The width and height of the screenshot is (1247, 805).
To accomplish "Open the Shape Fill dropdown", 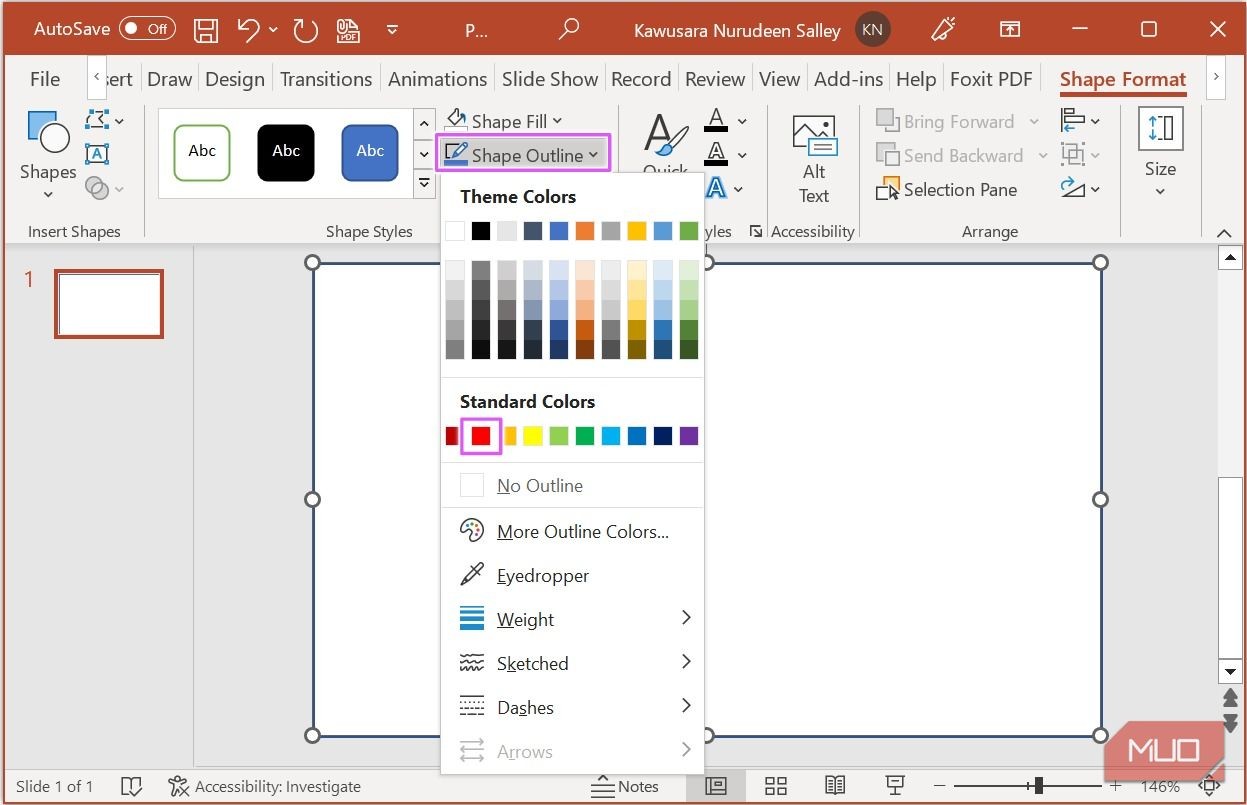I will [504, 121].
